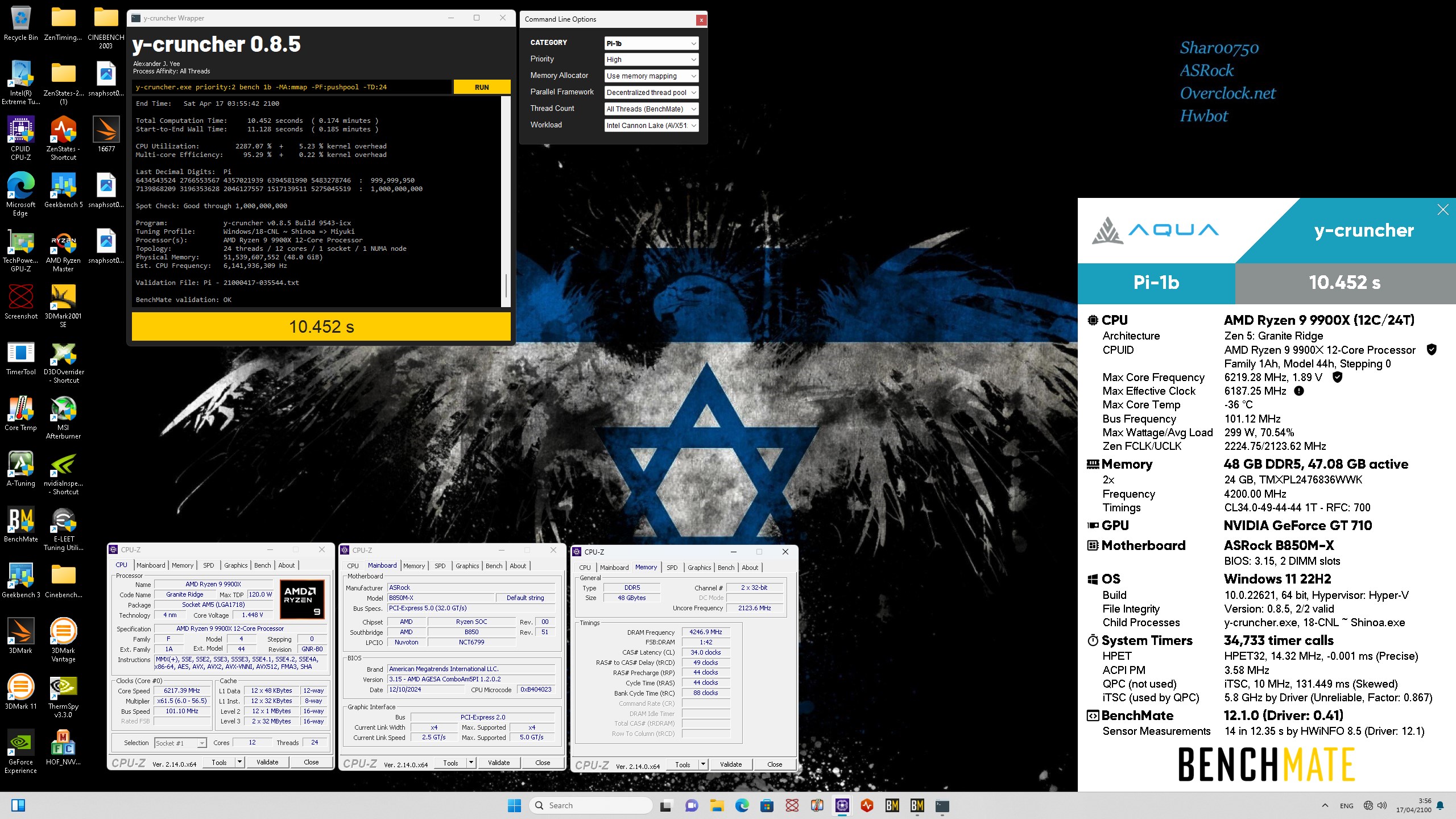
Task: Open the notification bell in the taskbar
Action: pyautogui.click(x=1440, y=805)
